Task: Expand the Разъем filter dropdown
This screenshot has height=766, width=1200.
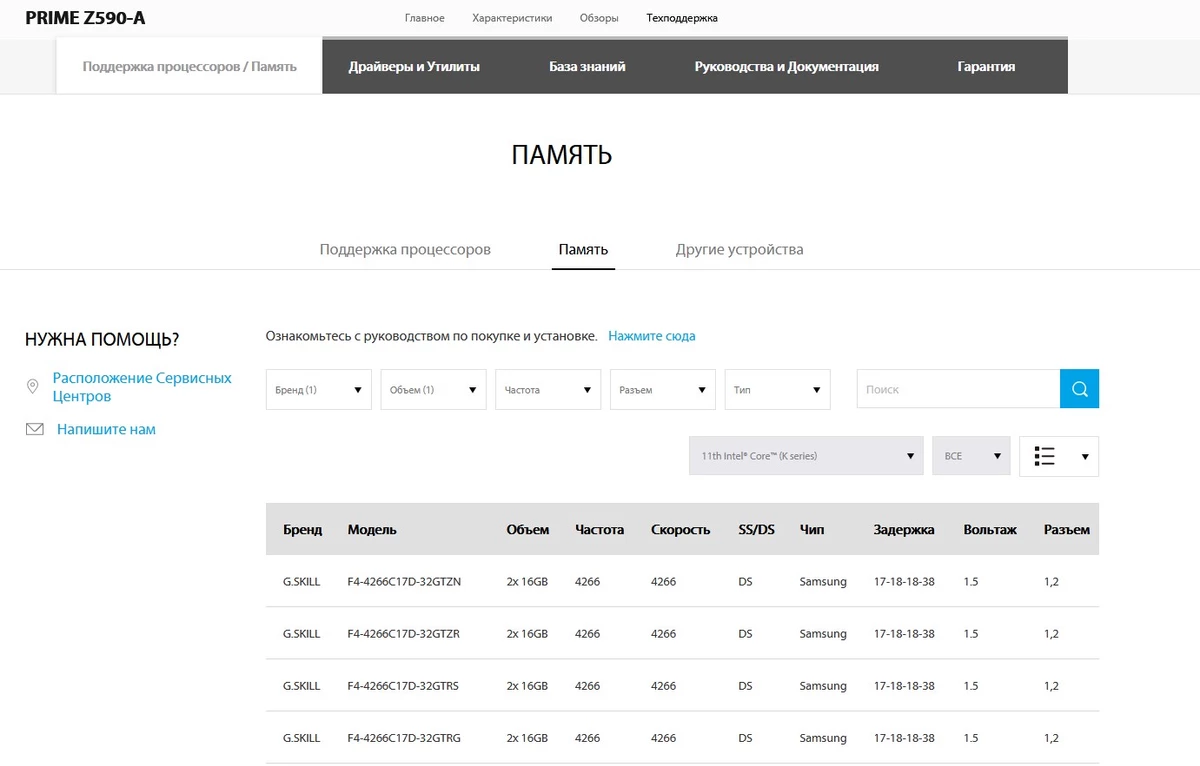Action: (x=663, y=389)
